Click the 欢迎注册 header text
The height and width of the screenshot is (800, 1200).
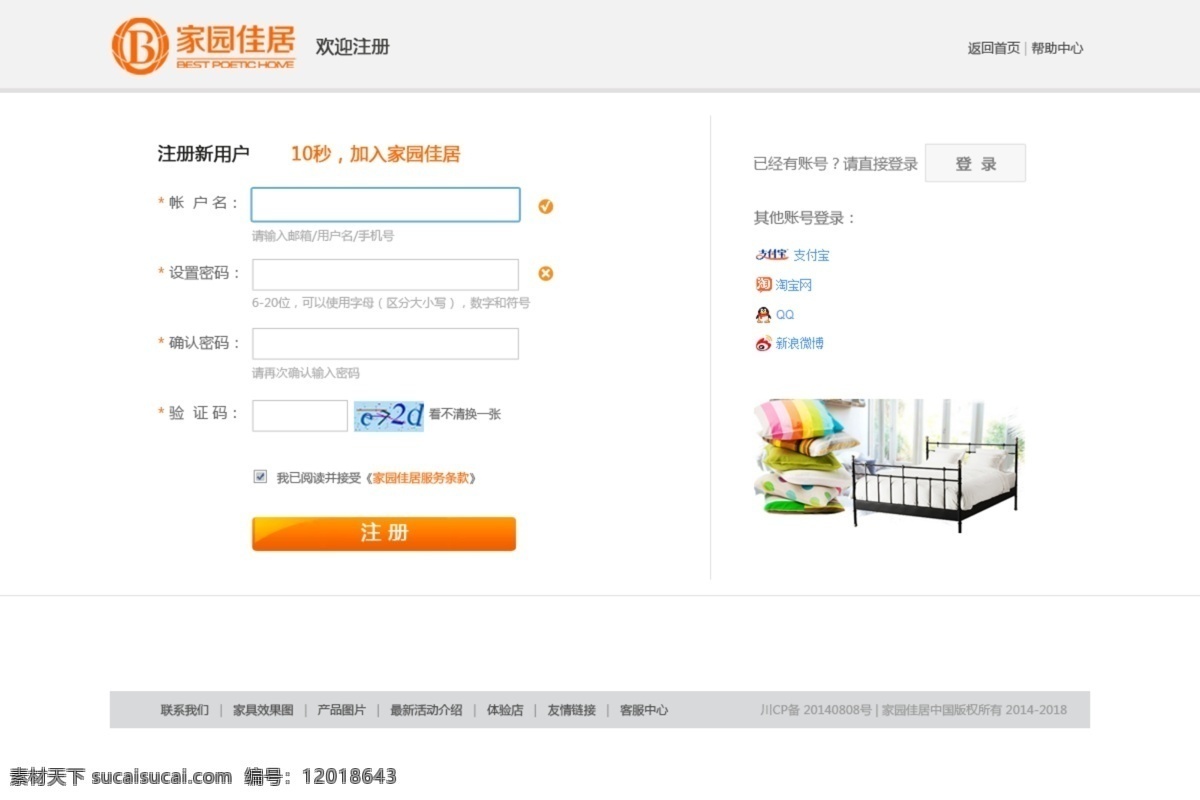point(352,47)
